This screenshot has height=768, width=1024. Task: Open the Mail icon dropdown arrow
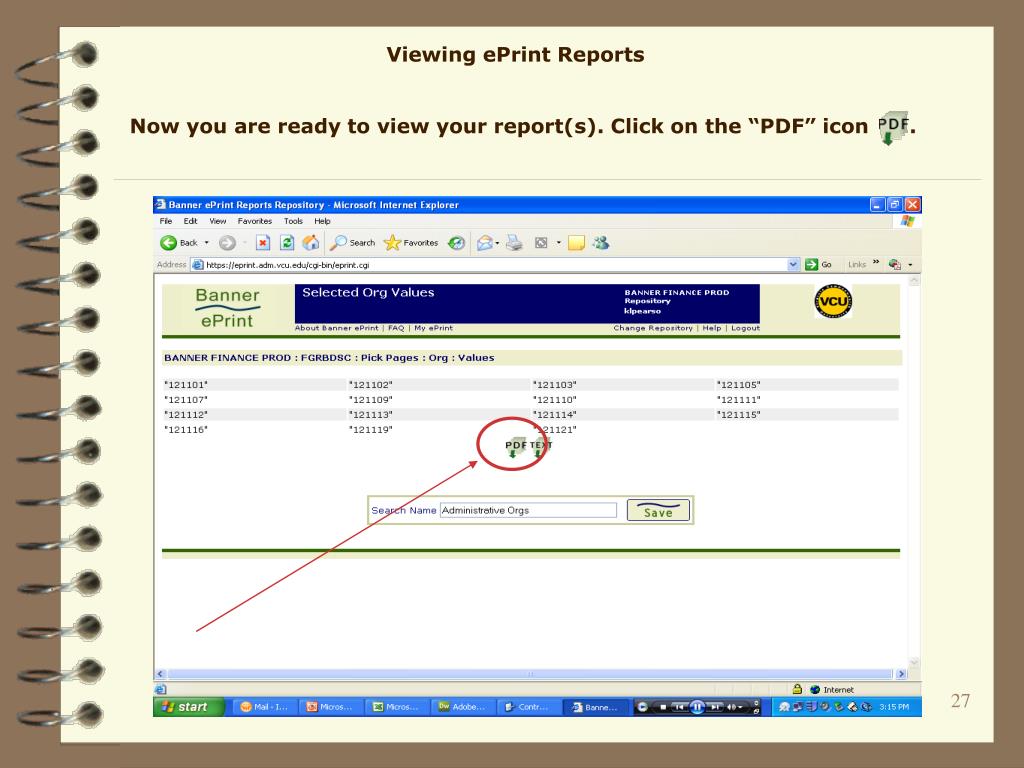pos(498,244)
